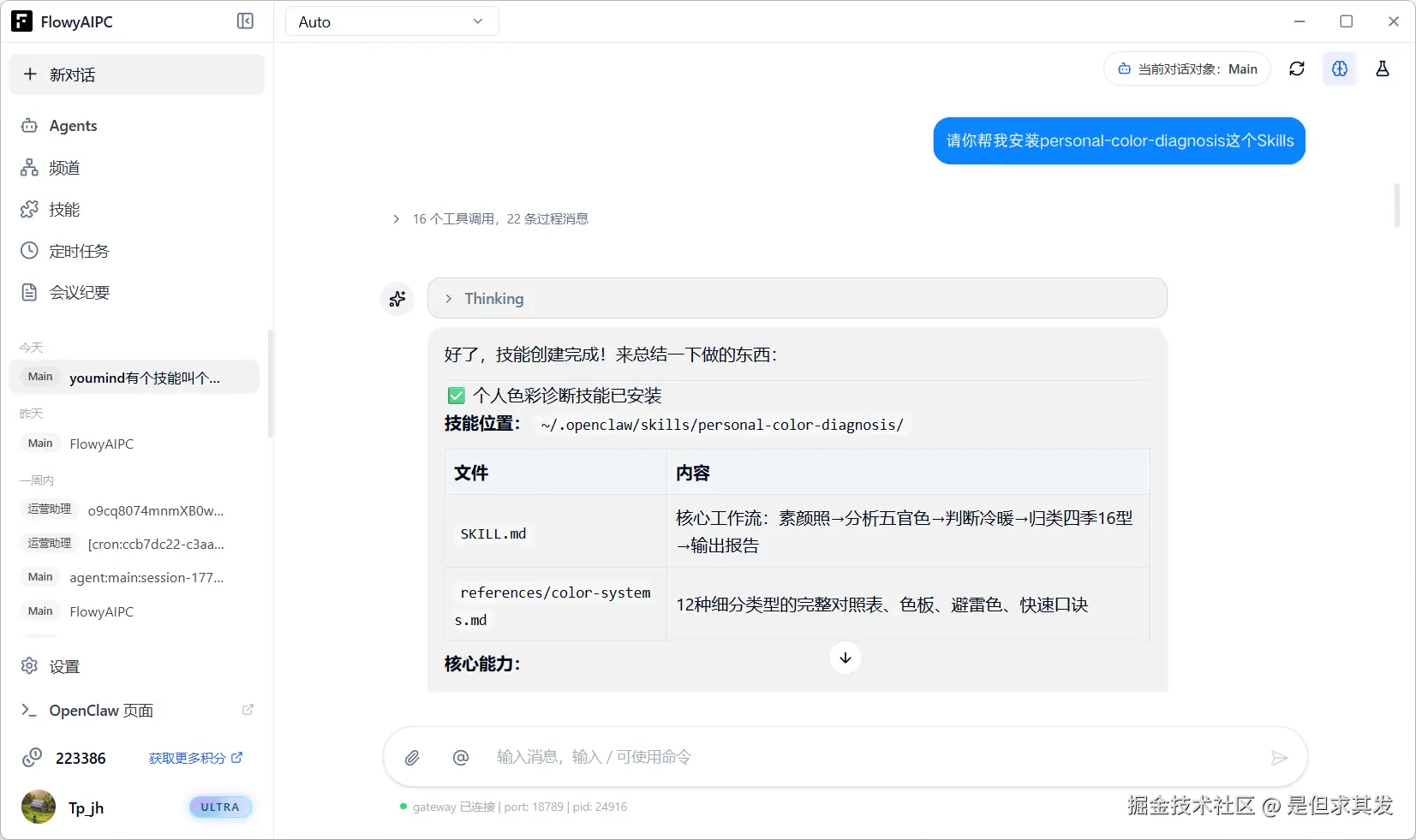The height and width of the screenshot is (840, 1416).
Task: Click the 12种细分类型 description cell
Action: [x=908, y=605]
